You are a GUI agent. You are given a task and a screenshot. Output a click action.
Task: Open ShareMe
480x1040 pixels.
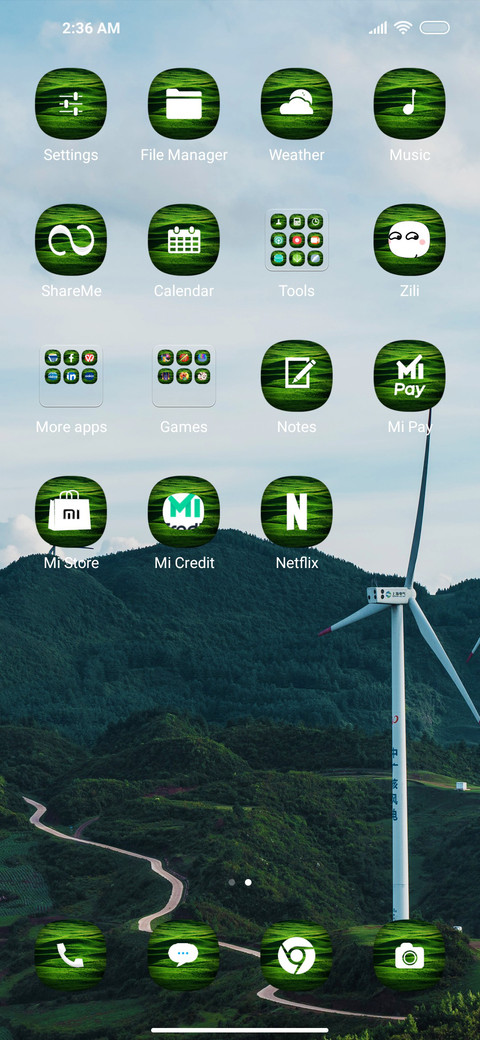71,239
